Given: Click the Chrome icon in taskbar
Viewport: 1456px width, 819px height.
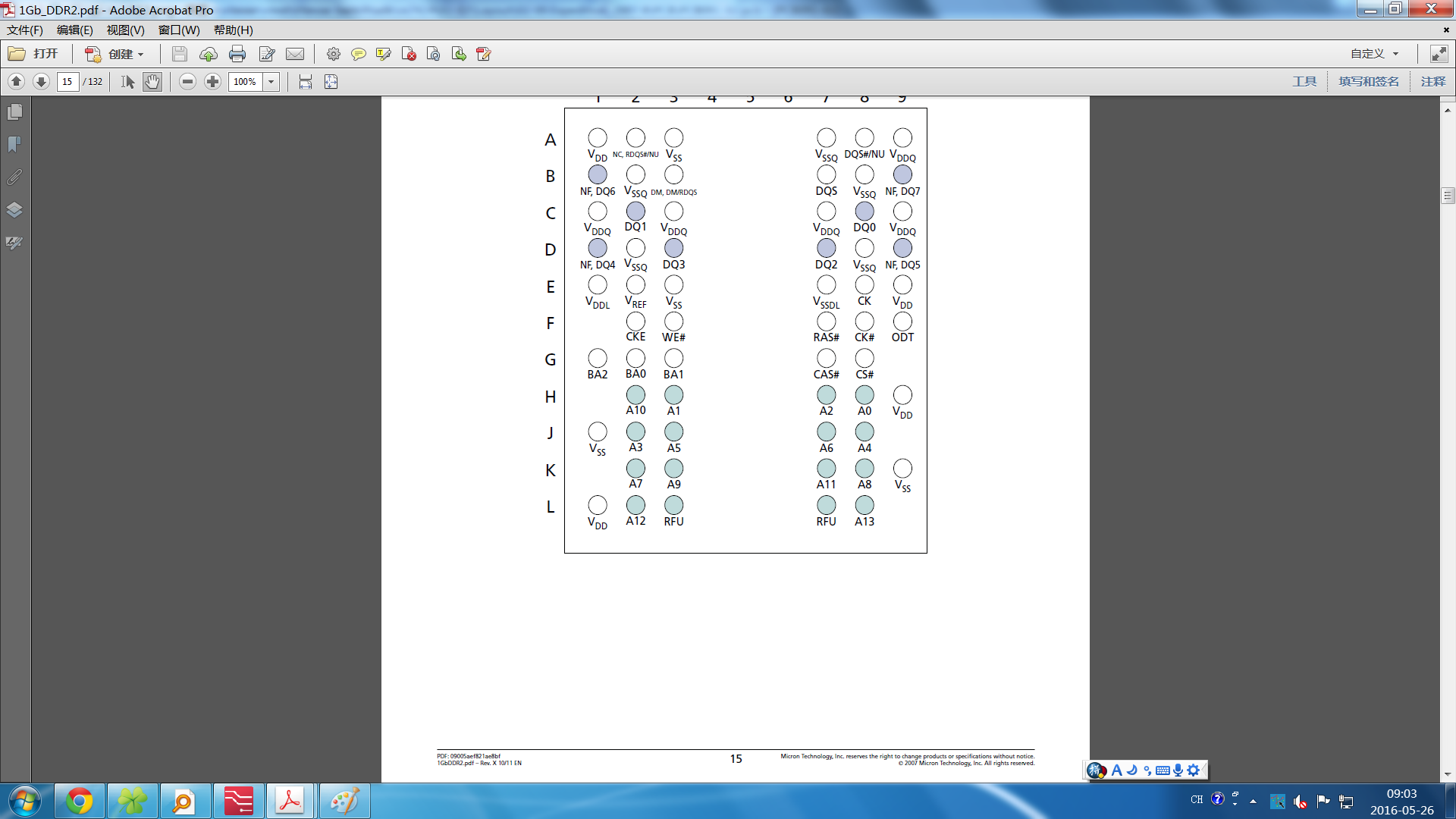Looking at the screenshot, I should coord(79,801).
